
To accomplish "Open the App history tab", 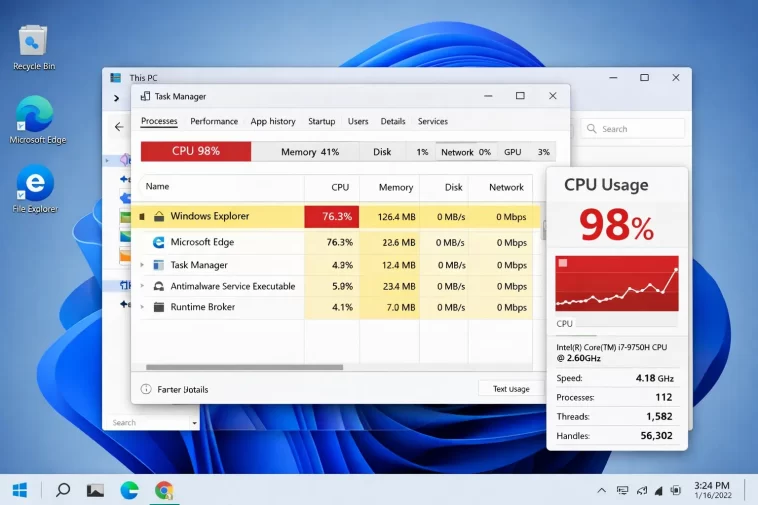I will point(273,121).
